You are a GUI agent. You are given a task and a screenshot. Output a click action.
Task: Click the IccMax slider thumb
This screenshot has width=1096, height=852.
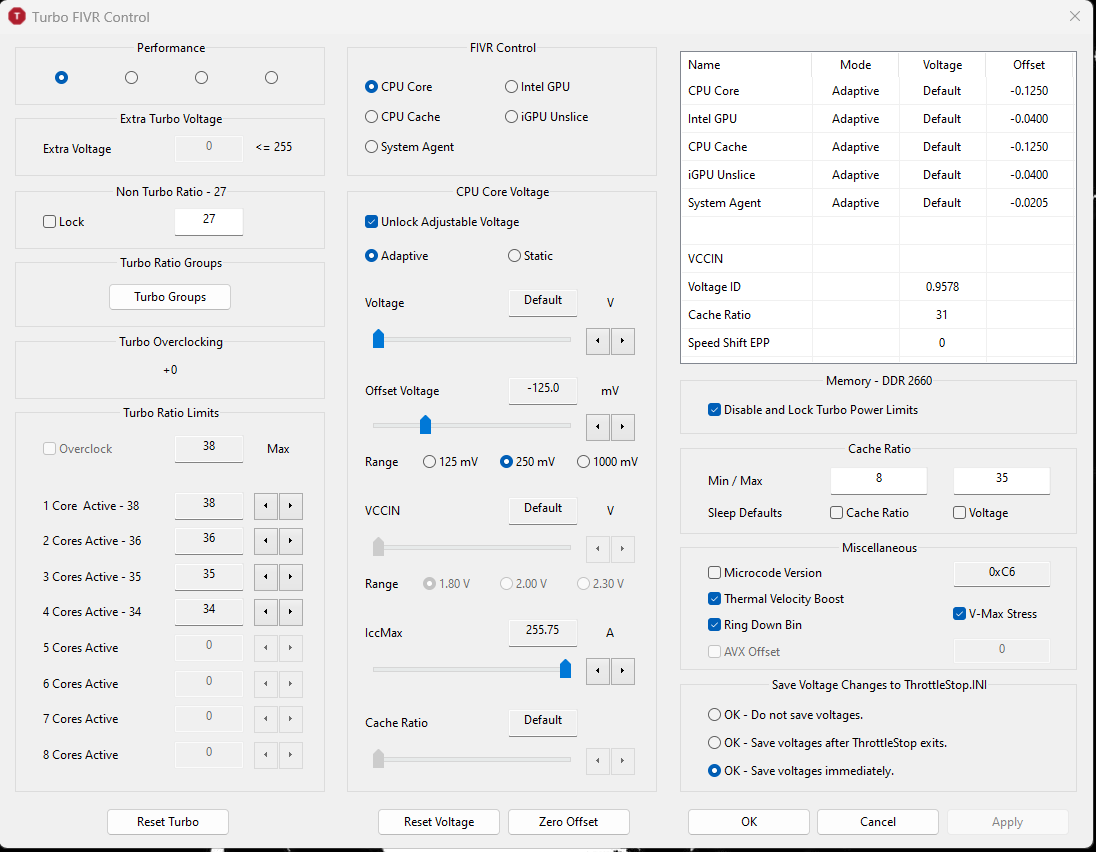point(565,669)
